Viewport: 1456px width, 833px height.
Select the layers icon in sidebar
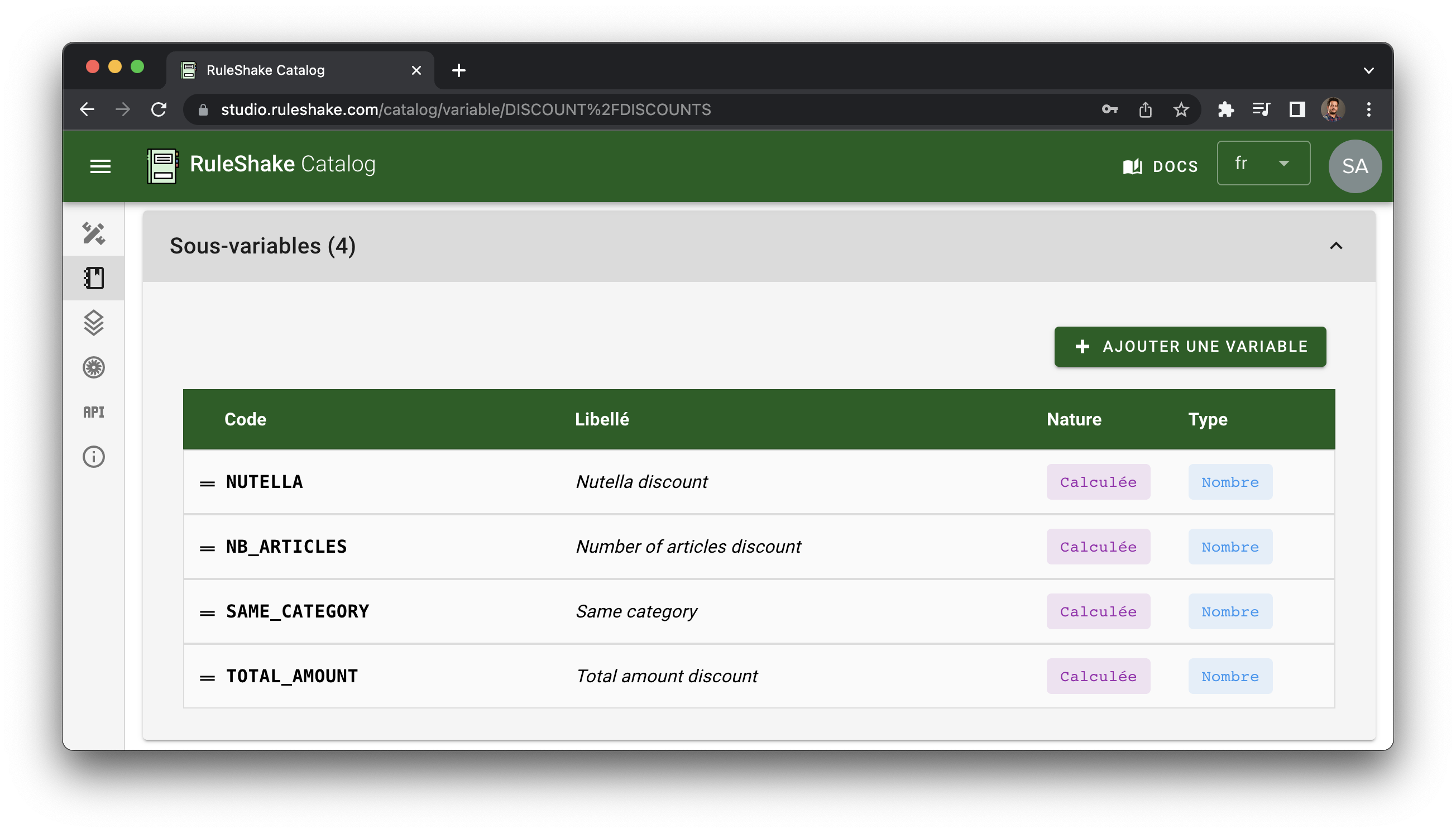click(94, 323)
